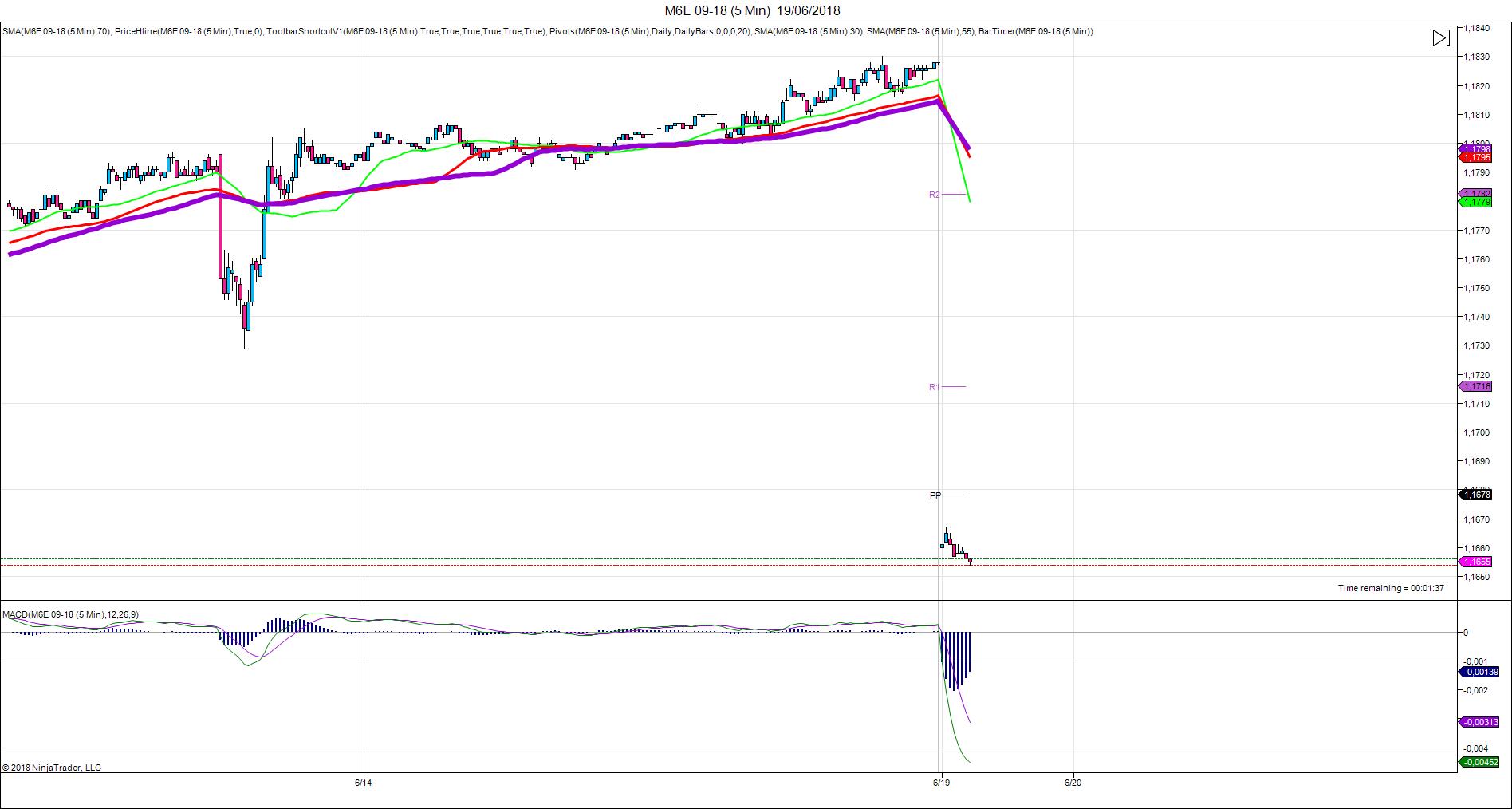Screen dimensions: 1512x809
Task: Click the 1,1690 price axis label
Action: point(1477,461)
